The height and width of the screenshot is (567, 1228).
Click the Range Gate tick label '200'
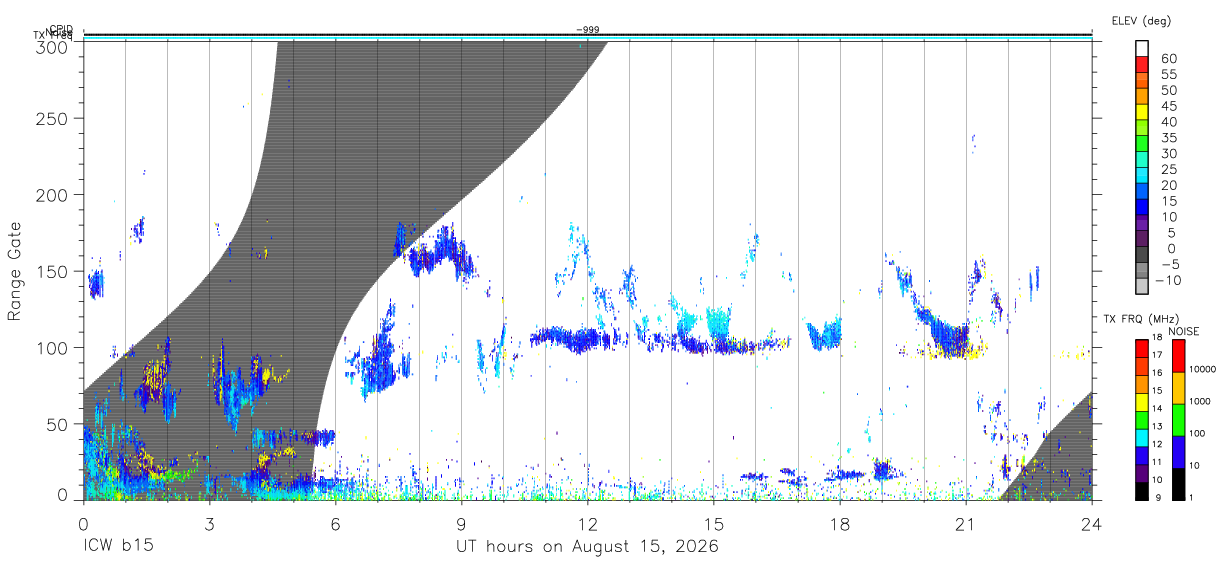point(54,195)
